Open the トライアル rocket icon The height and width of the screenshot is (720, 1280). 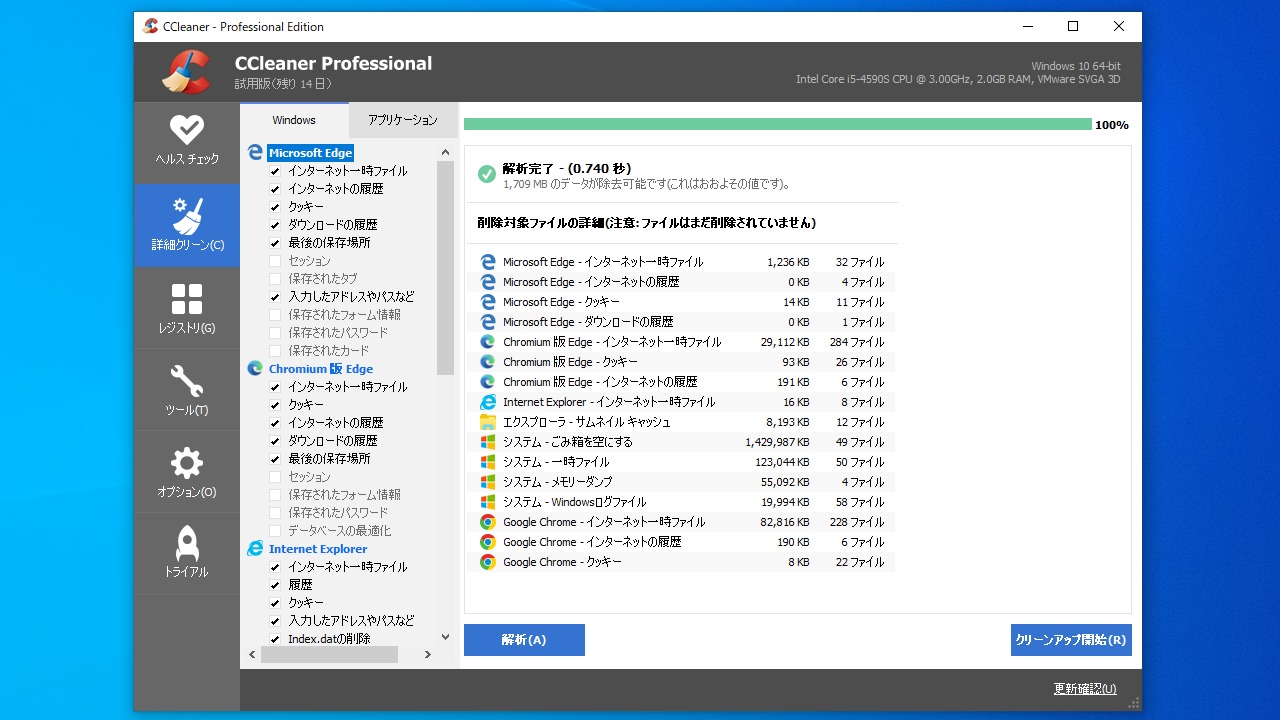tap(187, 543)
